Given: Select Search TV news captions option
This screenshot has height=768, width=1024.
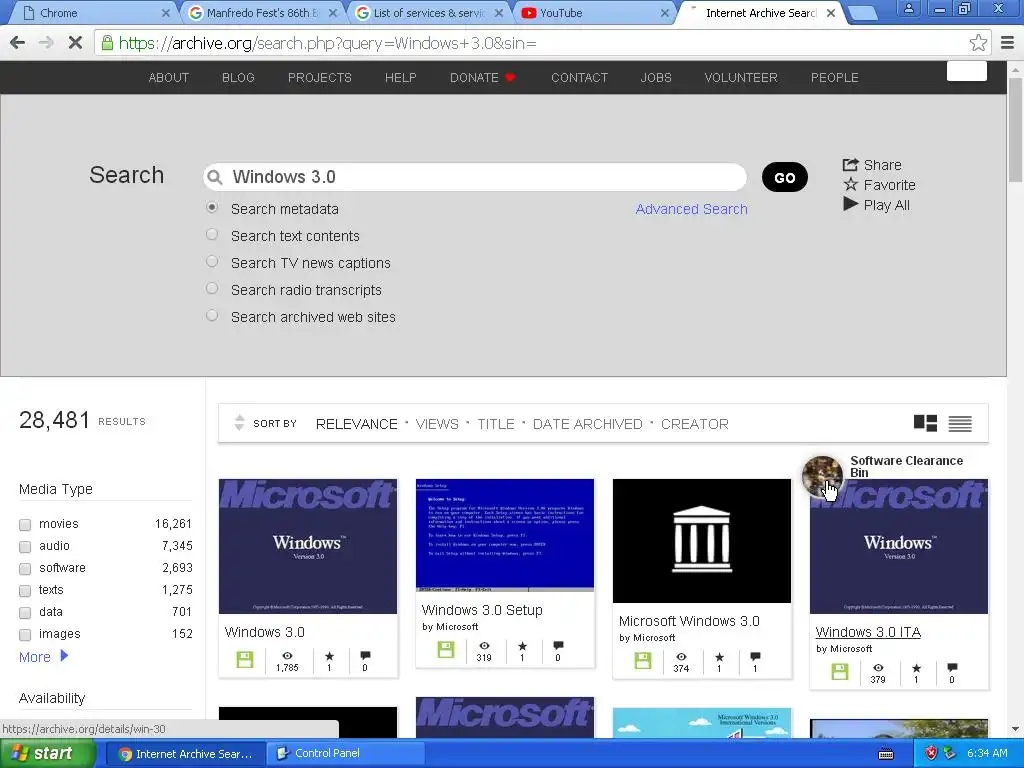Looking at the screenshot, I should (212, 261).
